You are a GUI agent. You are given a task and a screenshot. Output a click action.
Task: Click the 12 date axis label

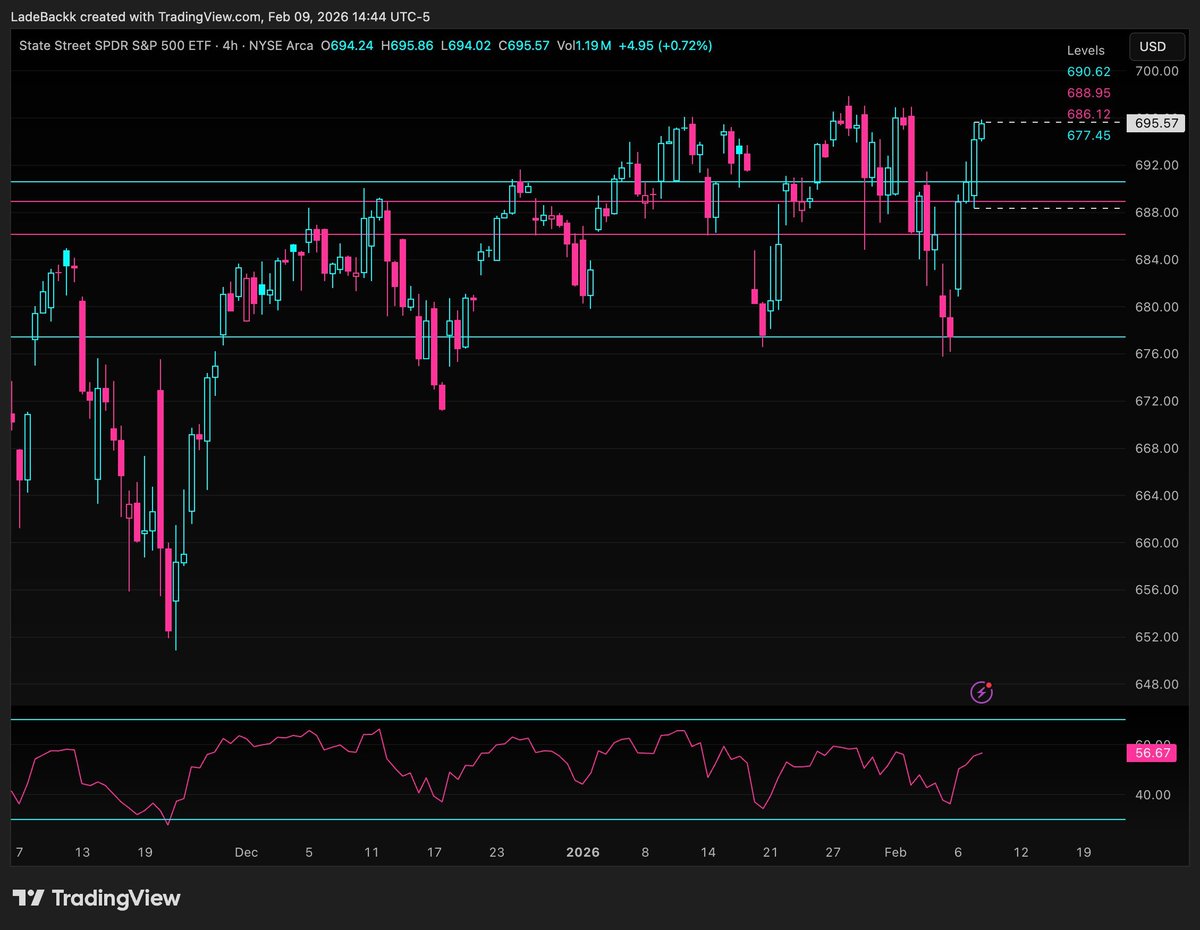coord(1020,852)
